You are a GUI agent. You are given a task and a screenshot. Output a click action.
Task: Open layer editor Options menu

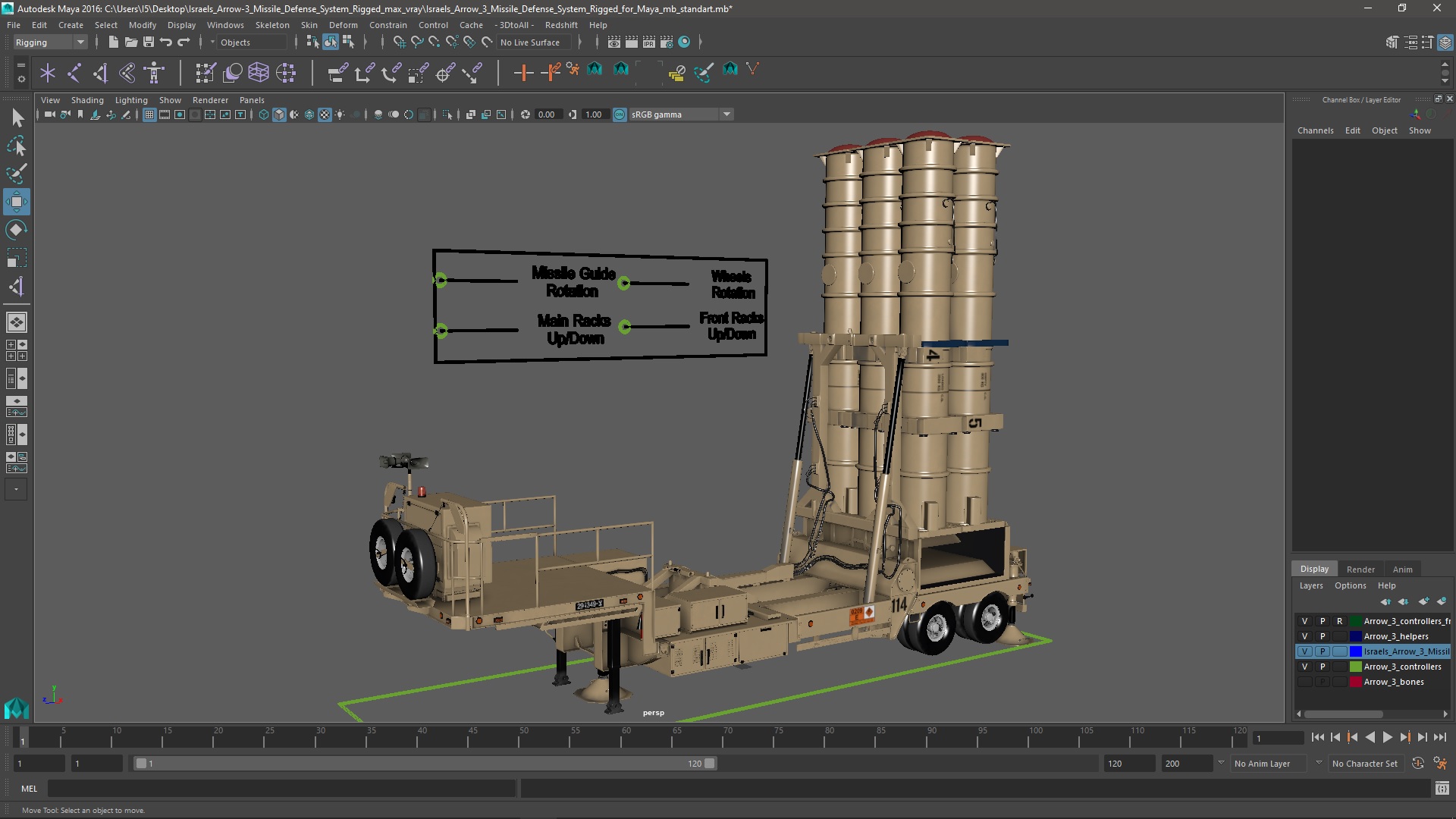tap(1350, 585)
